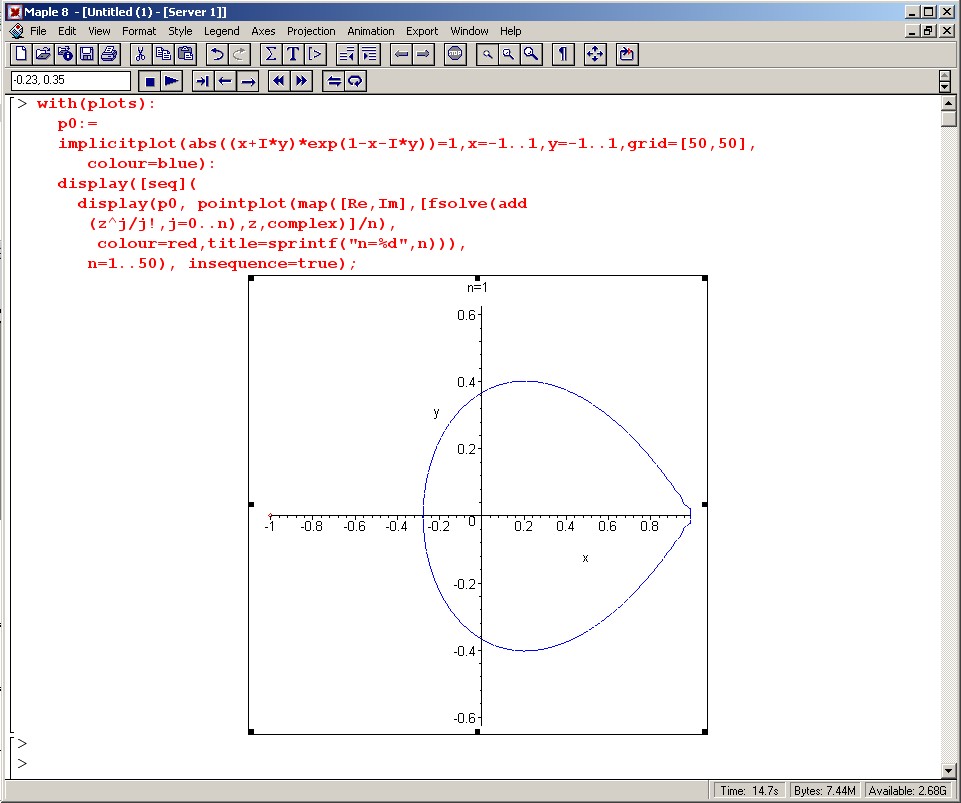Click the vertical scrollbar thumb
The height and width of the screenshot is (803, 961).
pos(948,118)
